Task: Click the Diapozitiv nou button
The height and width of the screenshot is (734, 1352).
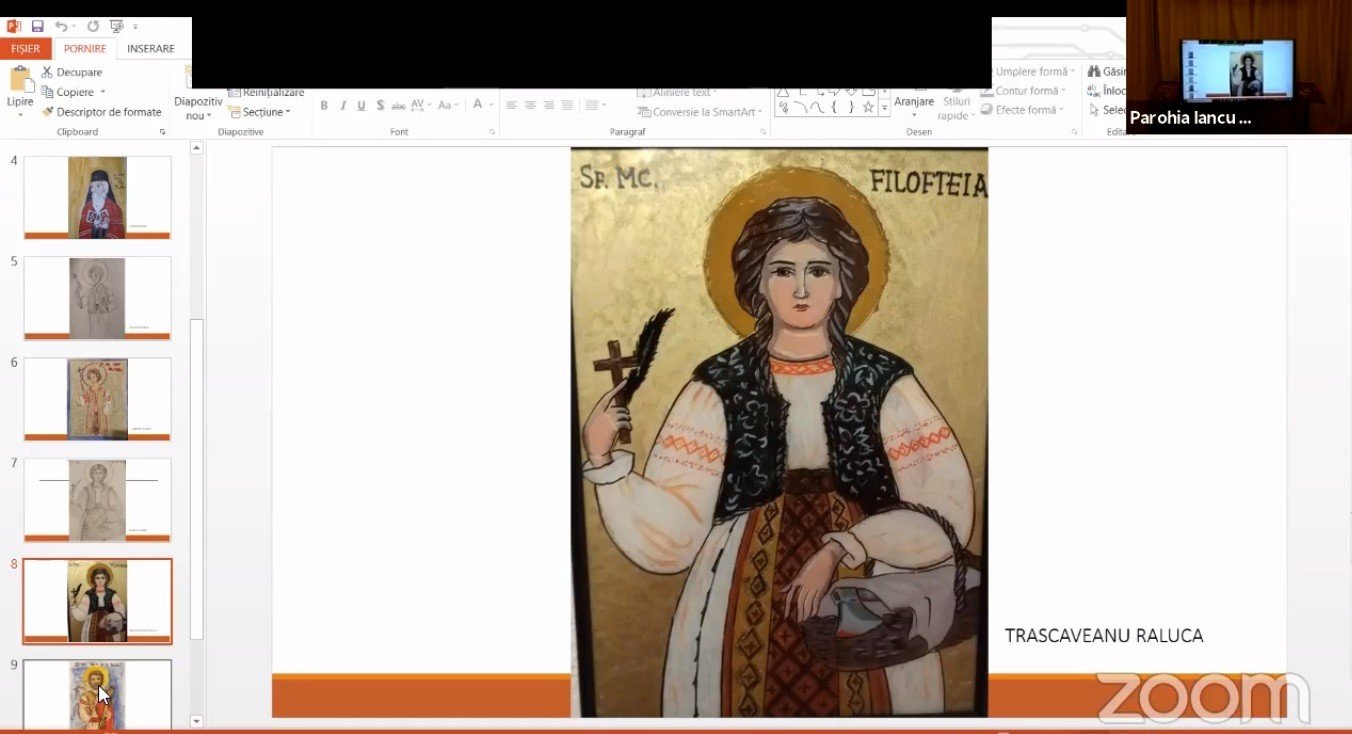Action: tap(197, 100)
